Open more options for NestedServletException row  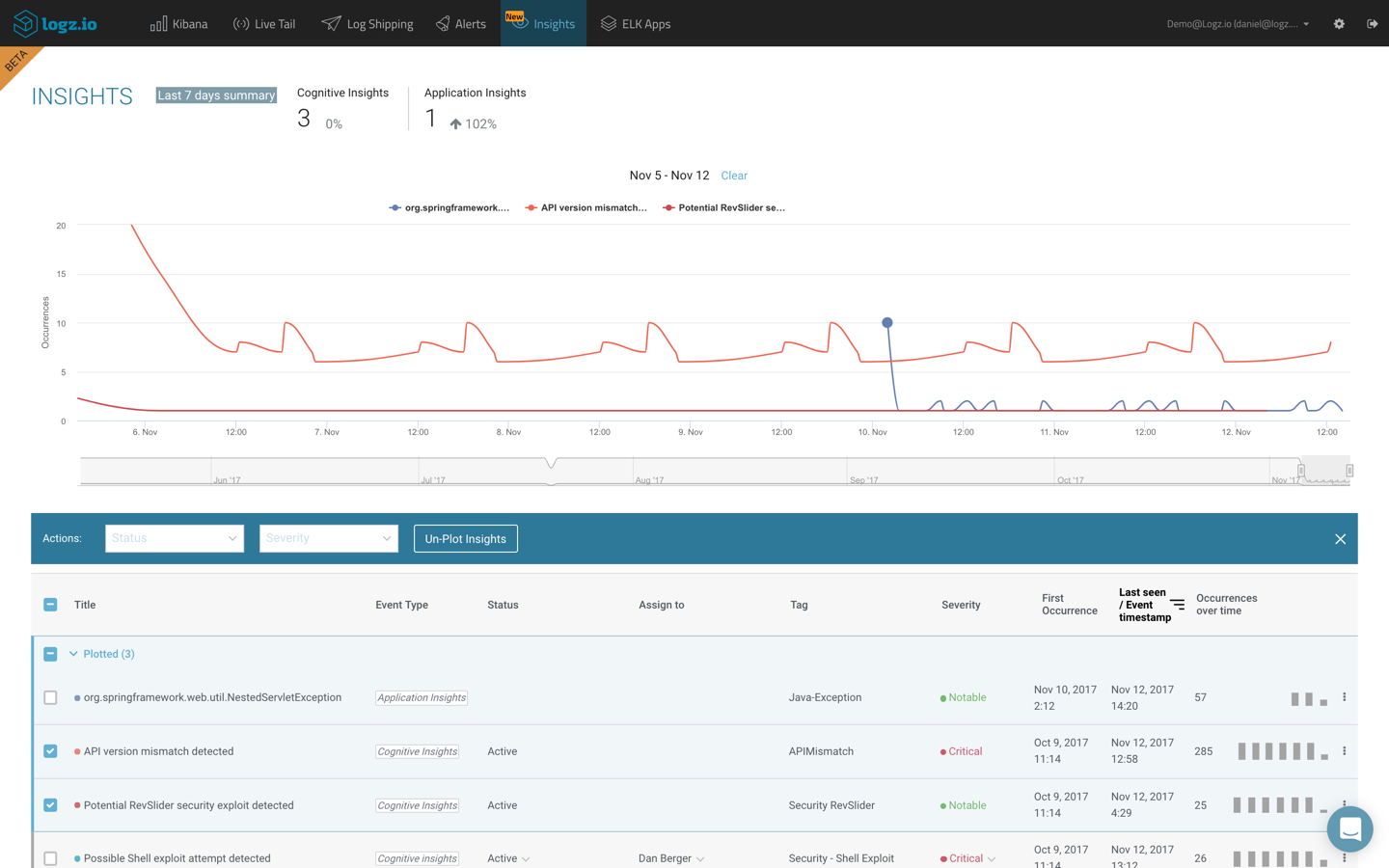1344,697
